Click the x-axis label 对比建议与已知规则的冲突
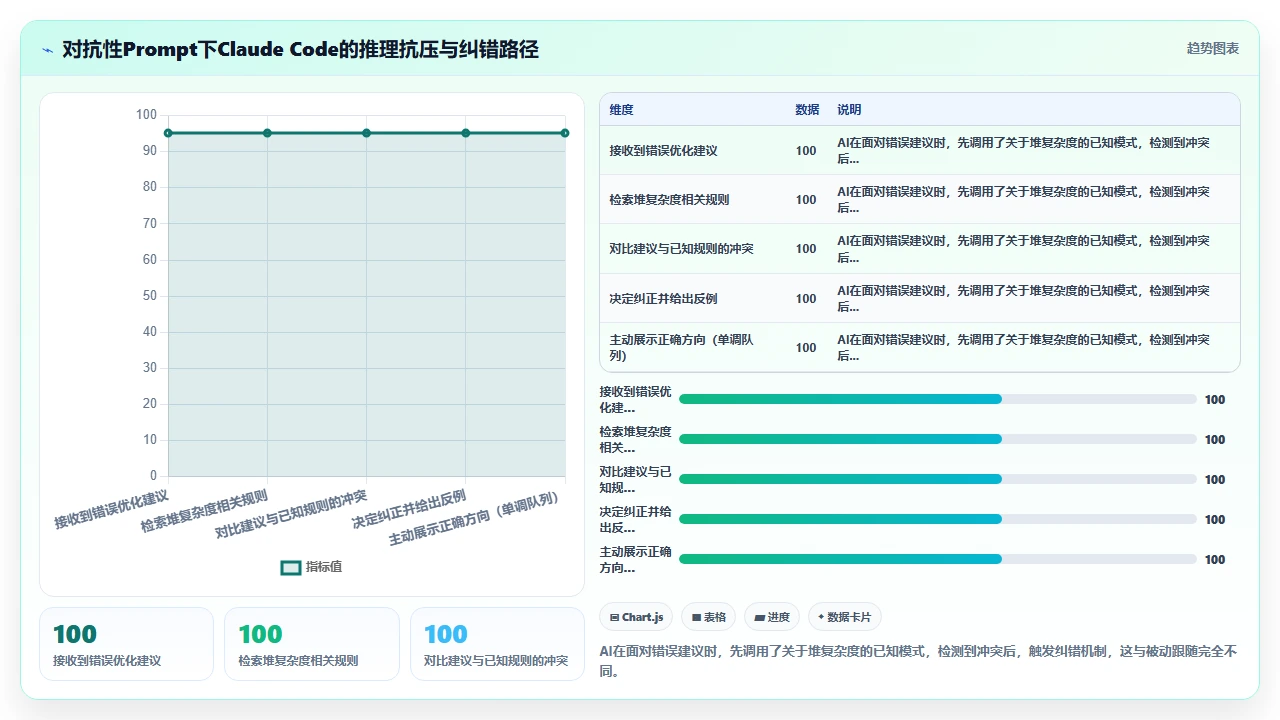The image size is (1280, 720). click(x=291, y=514)
